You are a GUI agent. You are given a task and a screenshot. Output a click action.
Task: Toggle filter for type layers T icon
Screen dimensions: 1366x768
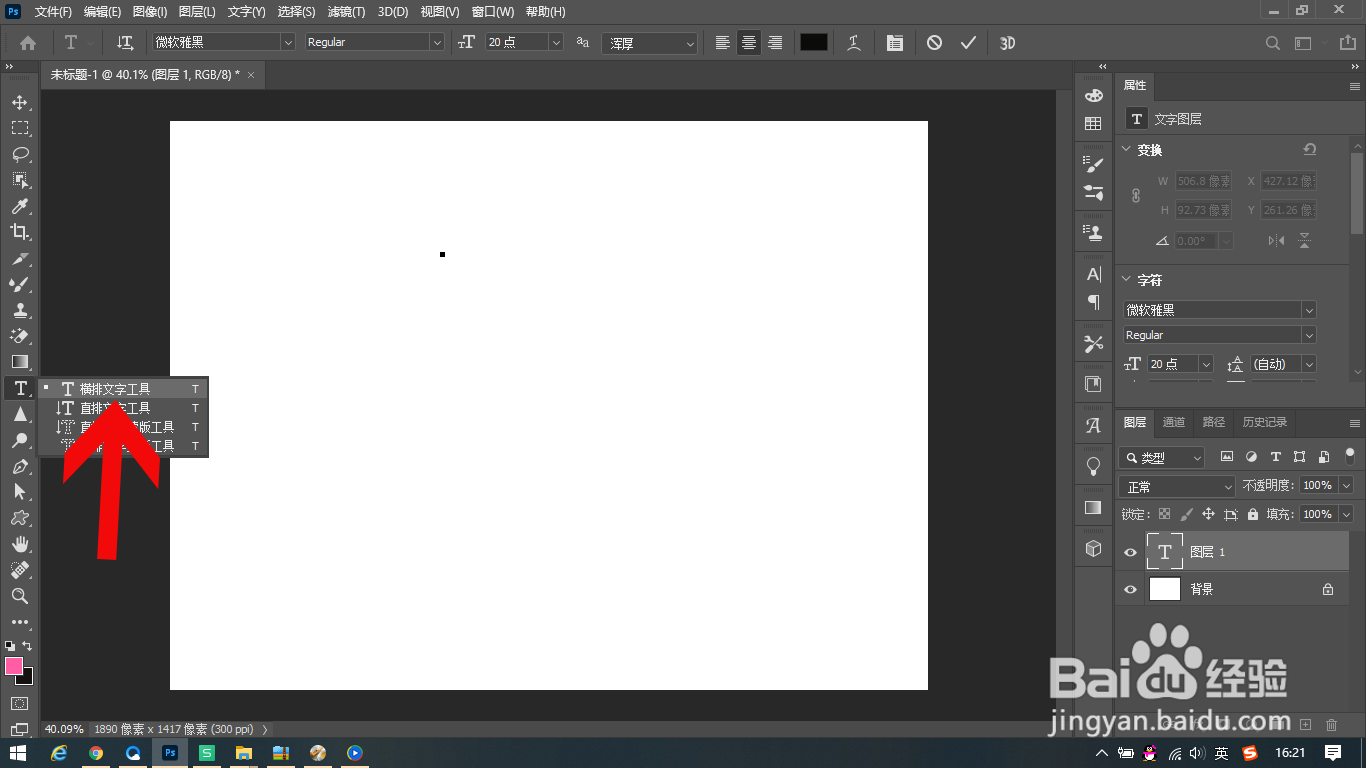pyautogui.click(x=1275, y=457)
